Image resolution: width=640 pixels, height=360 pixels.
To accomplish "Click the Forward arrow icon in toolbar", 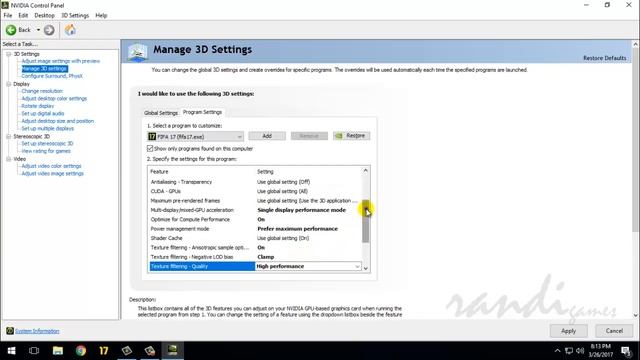I will 49,30.
